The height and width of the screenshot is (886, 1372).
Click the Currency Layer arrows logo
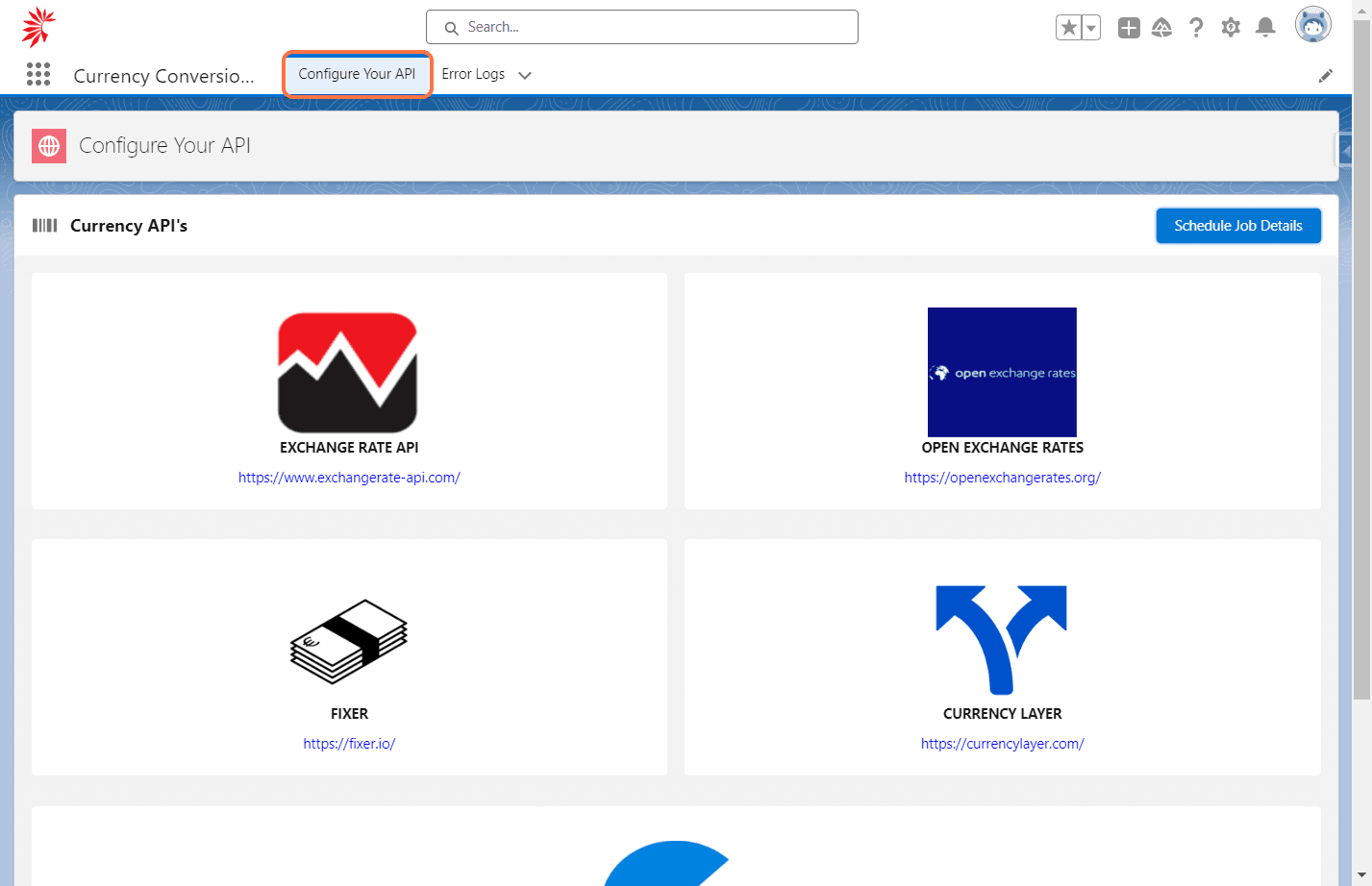tap(1002, 640)
